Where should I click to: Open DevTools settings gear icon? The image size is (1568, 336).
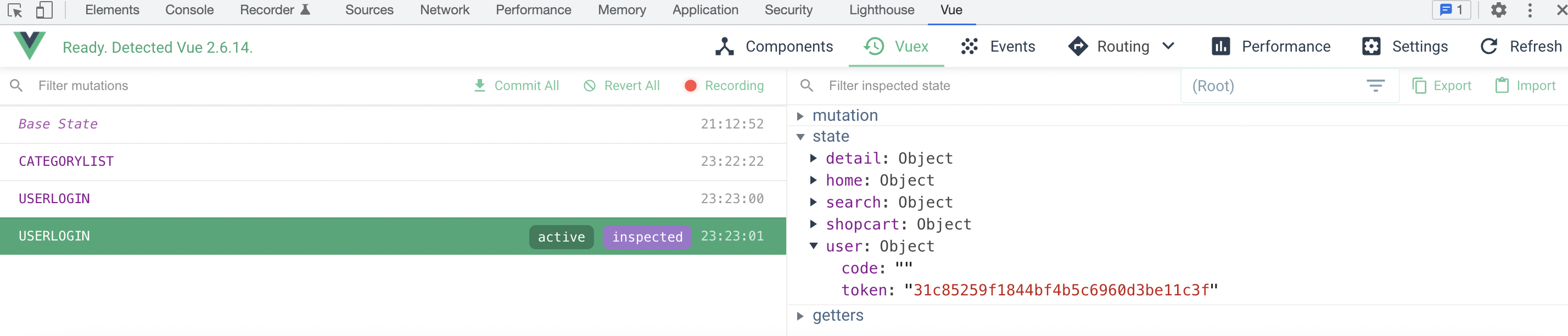tap(1498, 10)
